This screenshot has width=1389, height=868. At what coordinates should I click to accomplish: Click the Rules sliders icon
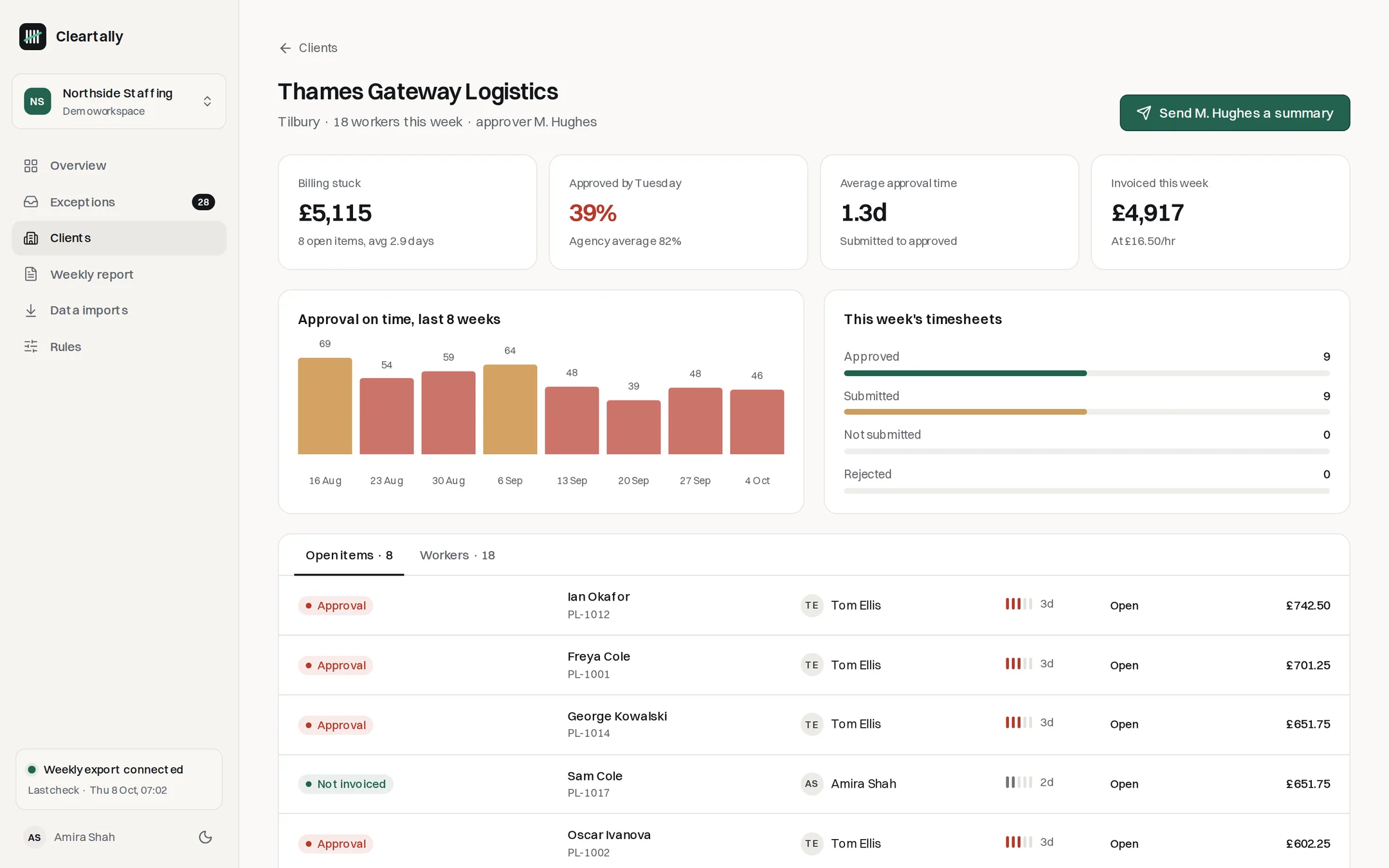coord(31,347)
